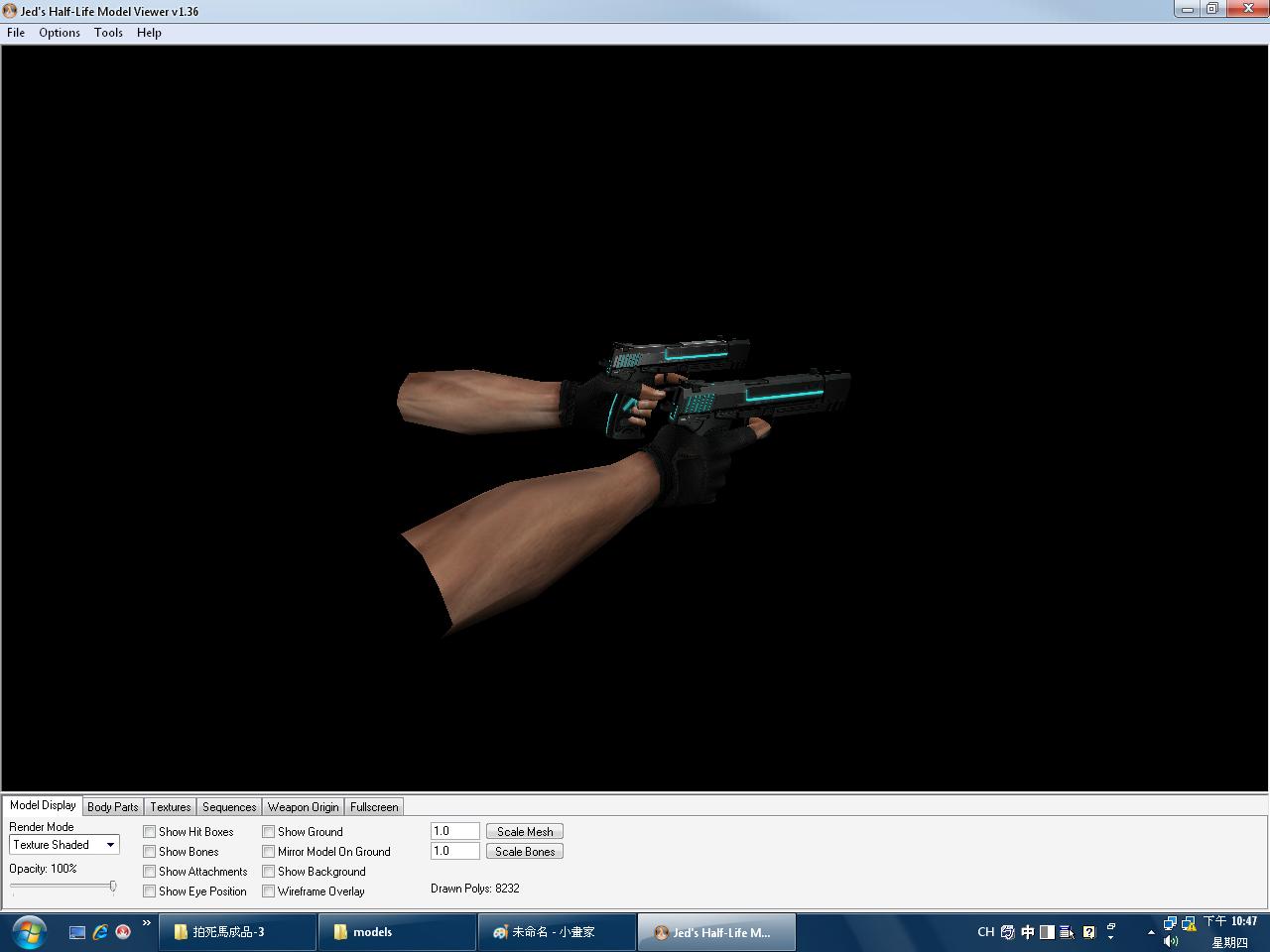Enable Show Attachments checkbox
This screenshot has width=1270, height=952.
(150, 872)
